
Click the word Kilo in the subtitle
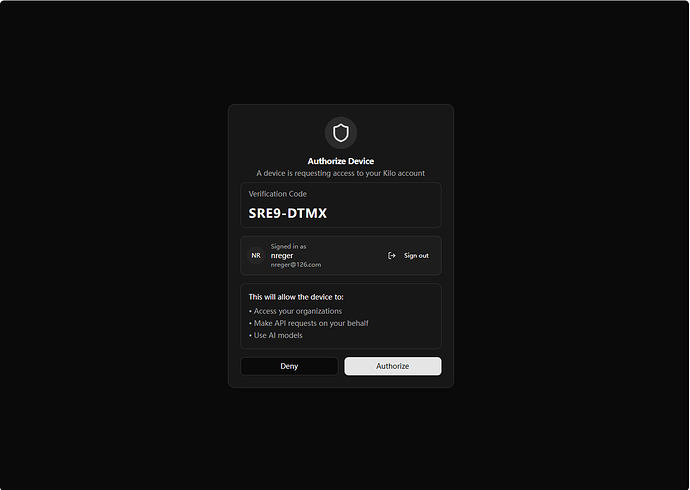tap(389, 173)
